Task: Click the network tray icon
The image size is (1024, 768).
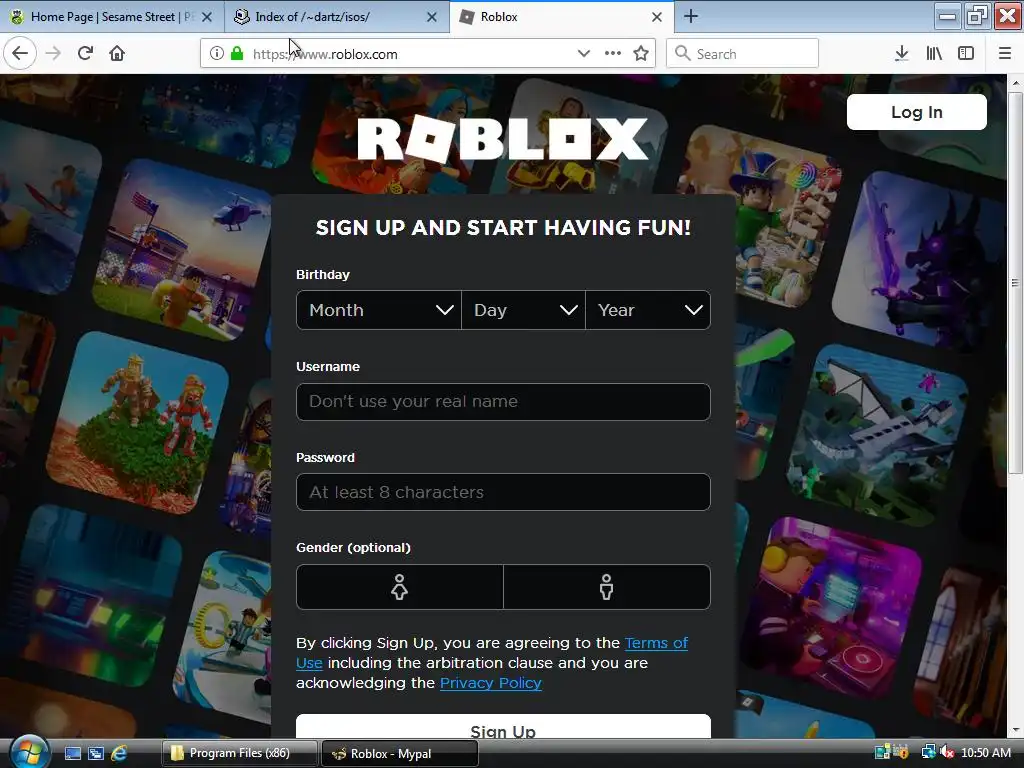Action: pos(927,752)
